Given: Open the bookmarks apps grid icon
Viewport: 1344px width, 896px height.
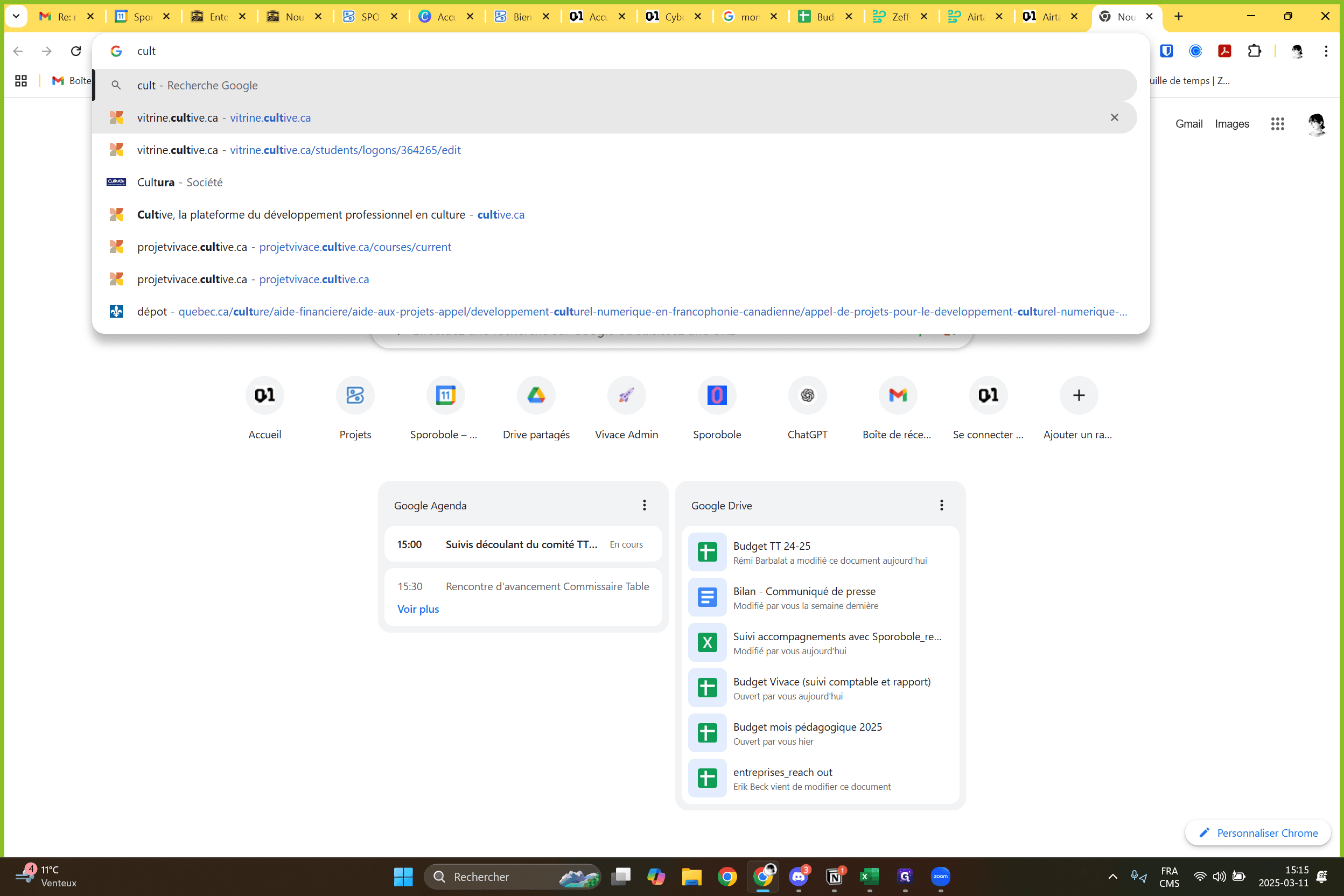Looking at the screenshot, I should click(21, 81).
